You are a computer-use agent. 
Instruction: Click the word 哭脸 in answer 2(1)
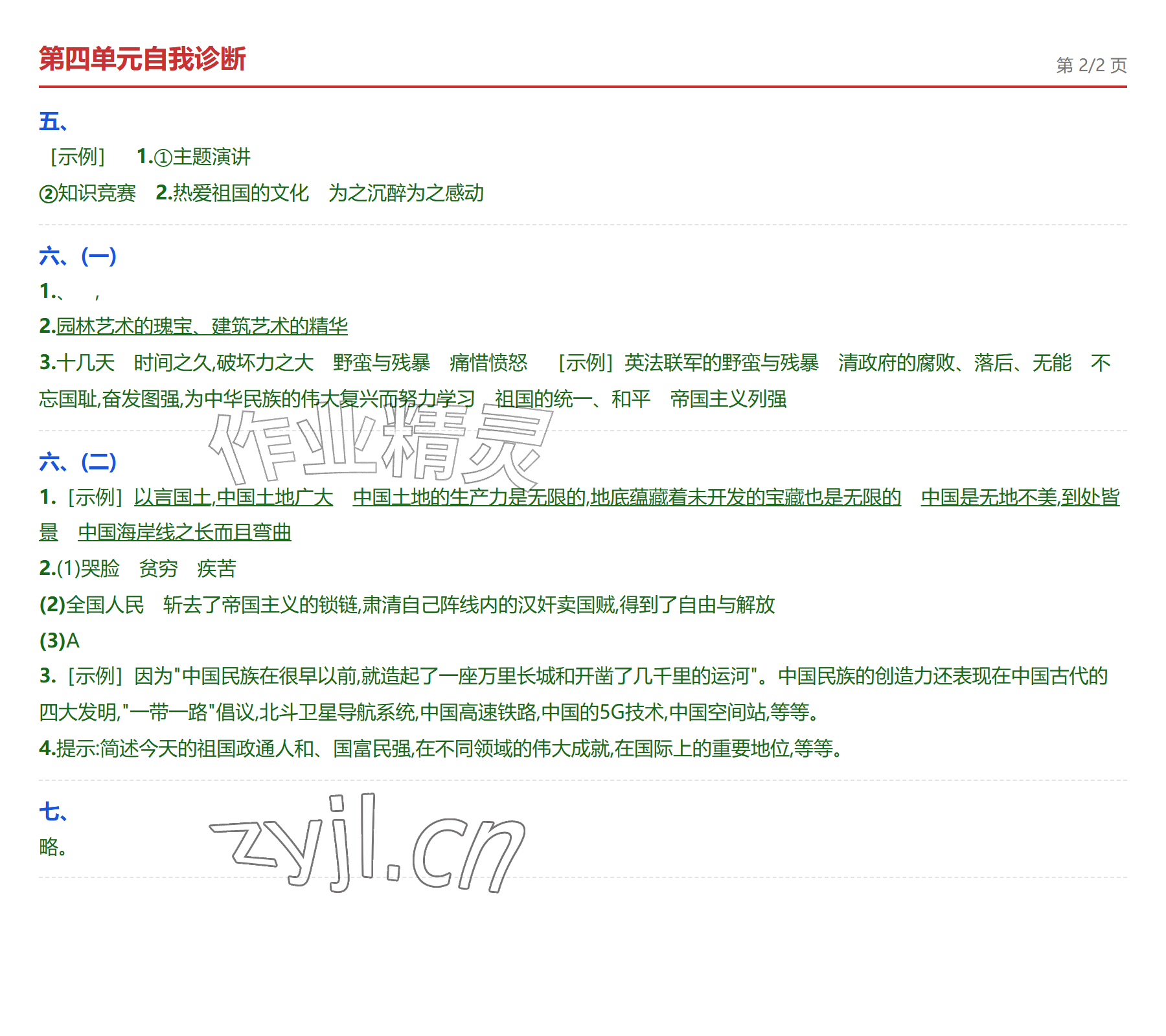(x=100, y=569)
